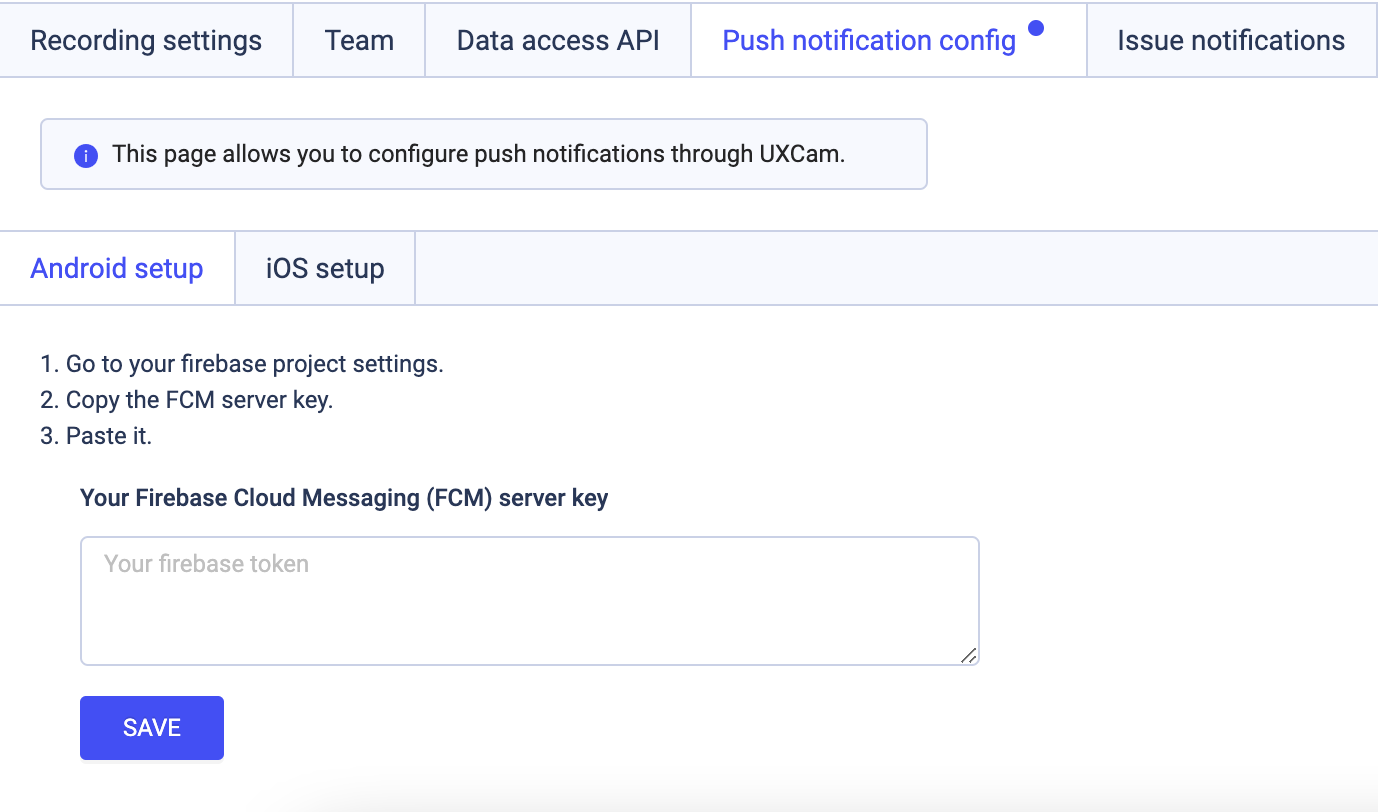Switch to the iOS setup tab
Image resolution: width=1378 pixels, height=812 pixels.
pos(325,269)
